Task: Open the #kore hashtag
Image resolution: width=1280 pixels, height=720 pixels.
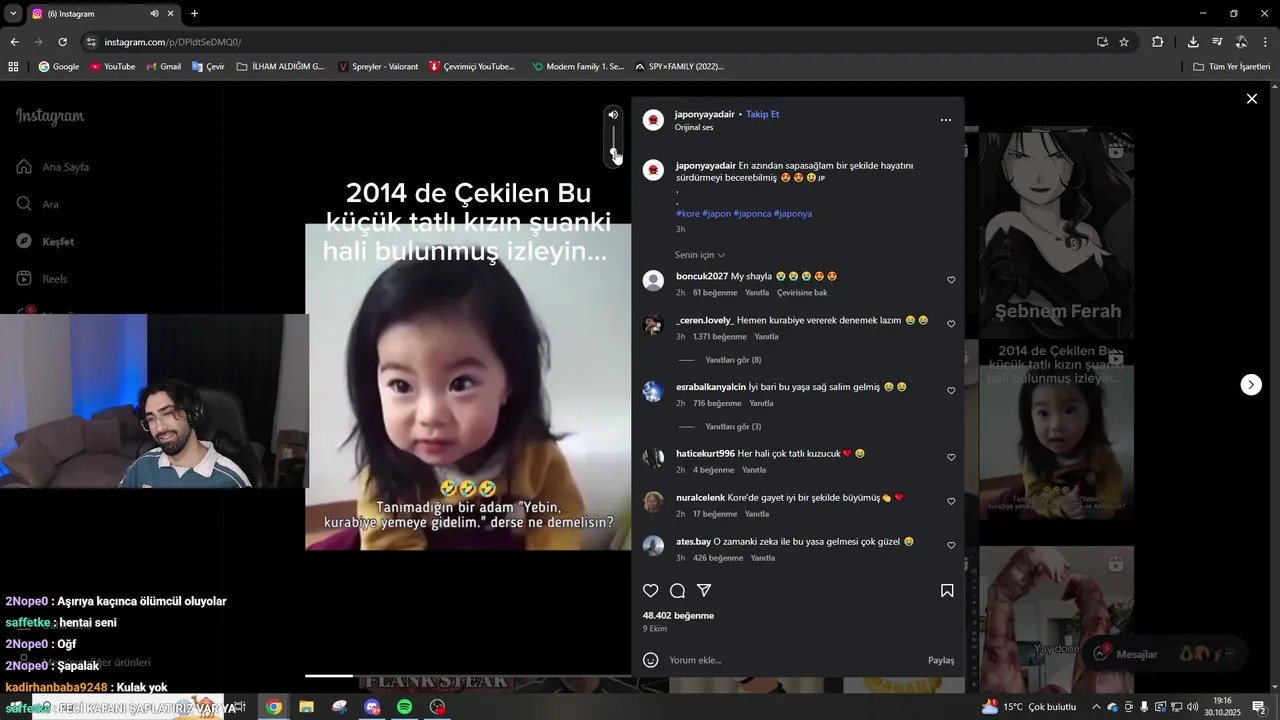Action: (688, 214)
